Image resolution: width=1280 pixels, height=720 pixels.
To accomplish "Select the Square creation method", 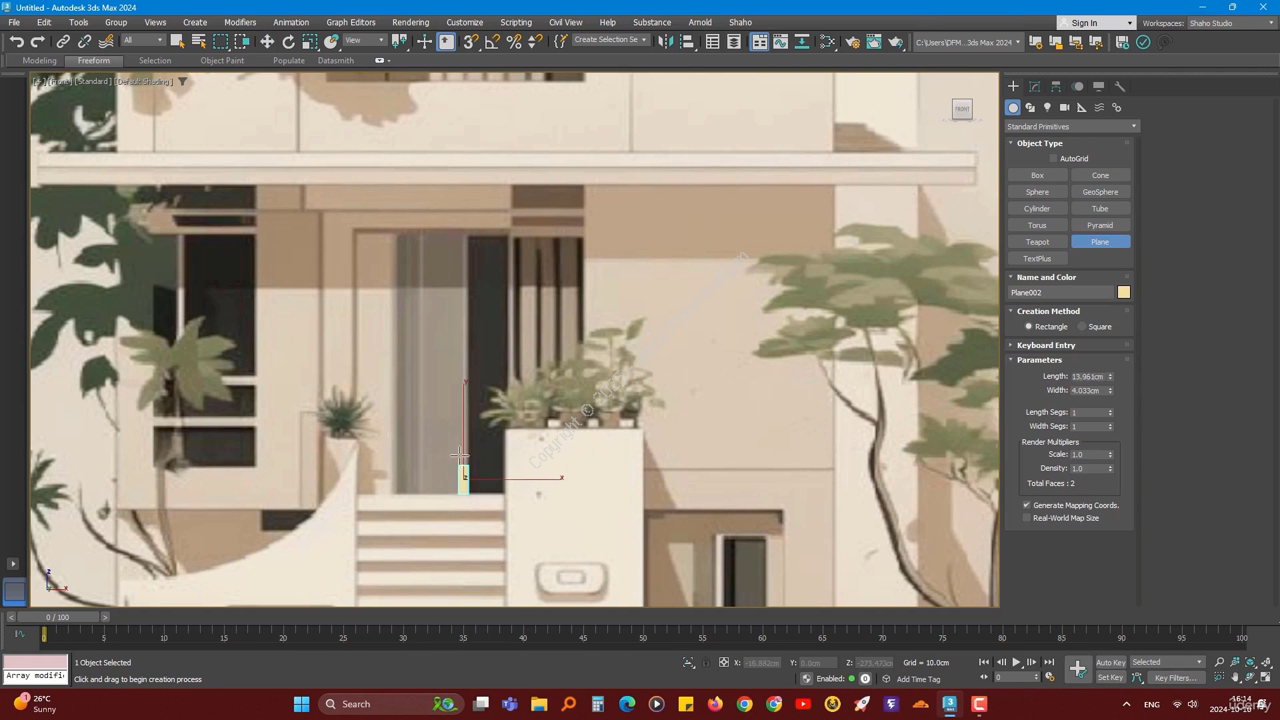I will pos(1081,327).
